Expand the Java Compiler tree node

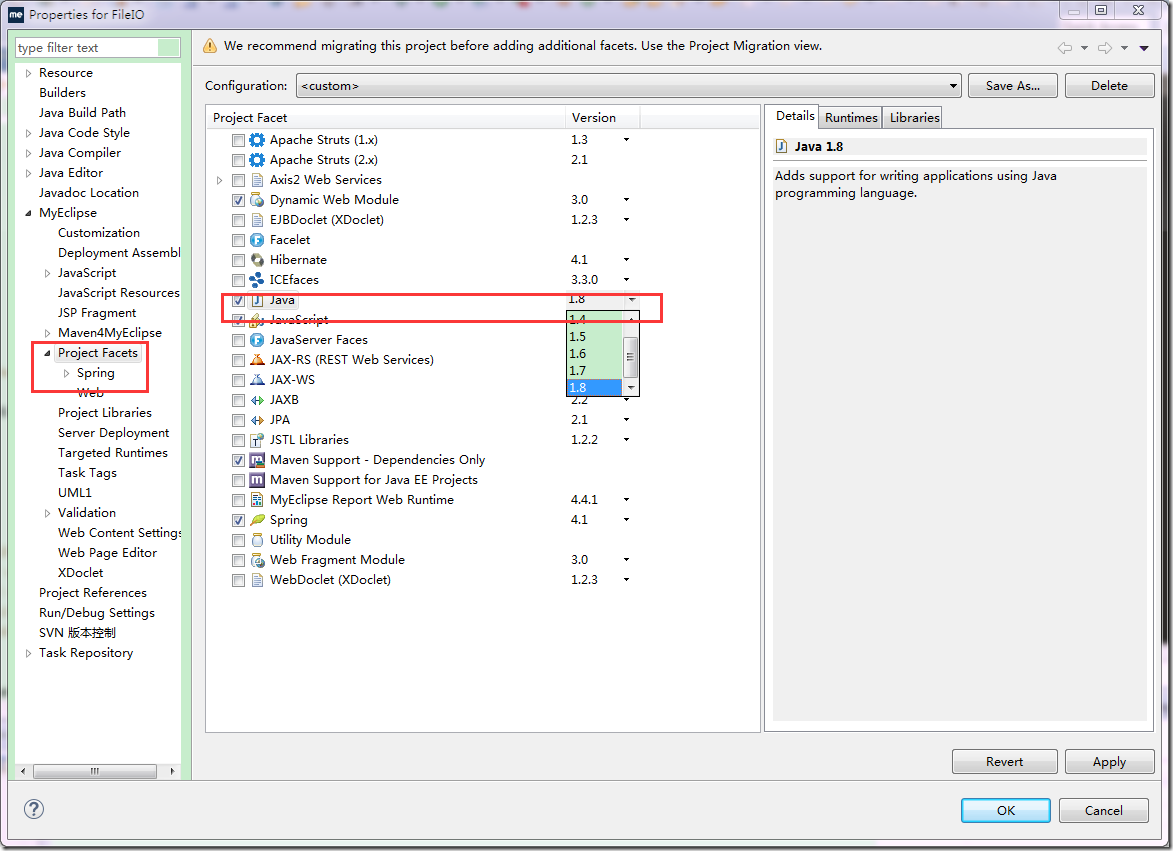(28, 153)
